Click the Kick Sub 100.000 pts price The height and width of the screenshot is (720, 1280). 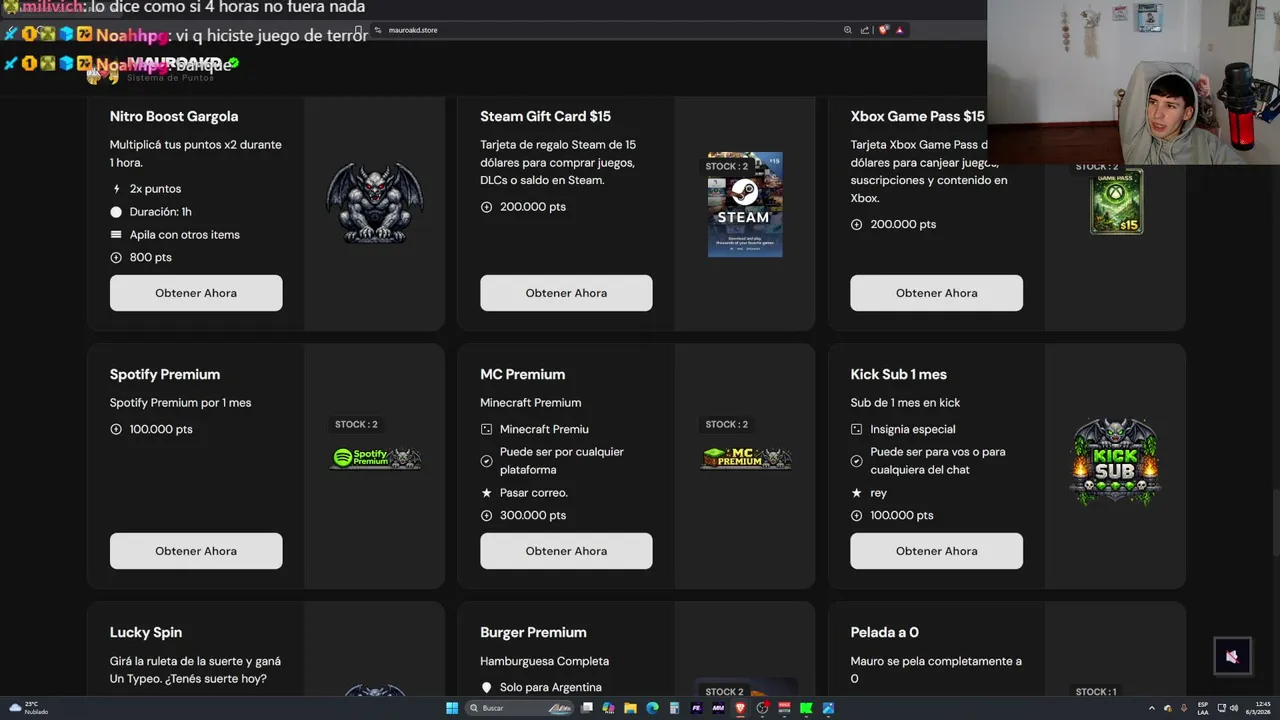tap(892, 515)
